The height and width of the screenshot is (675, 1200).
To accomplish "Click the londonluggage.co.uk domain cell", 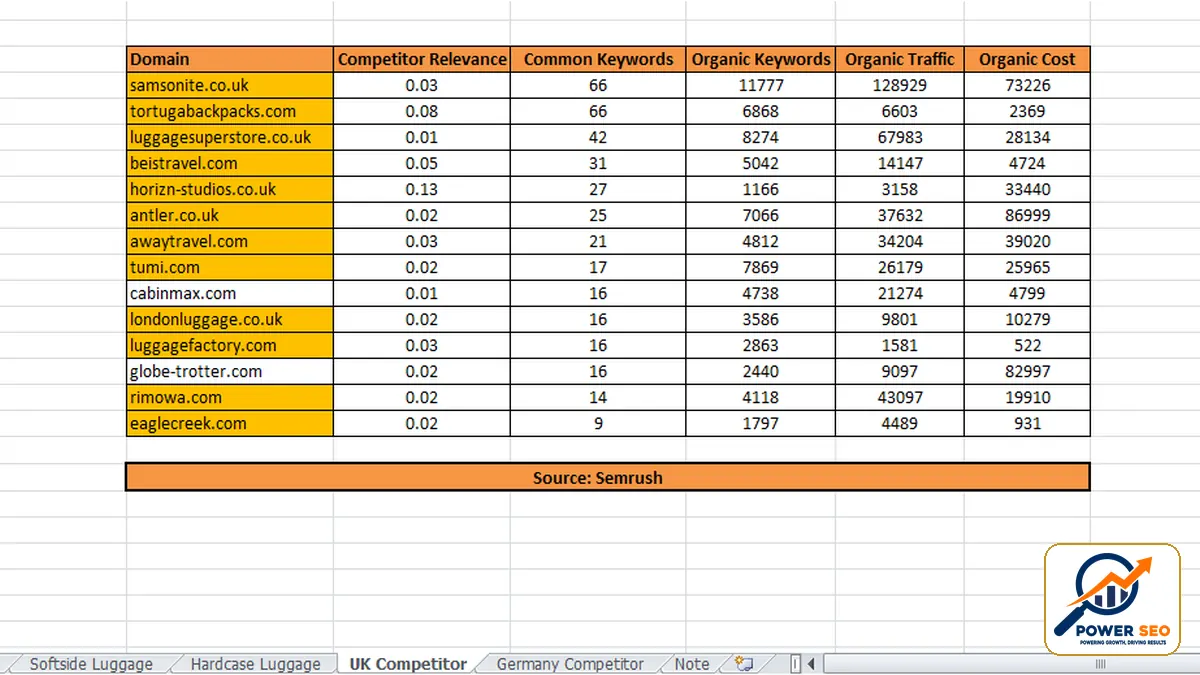I will point(230,319).
